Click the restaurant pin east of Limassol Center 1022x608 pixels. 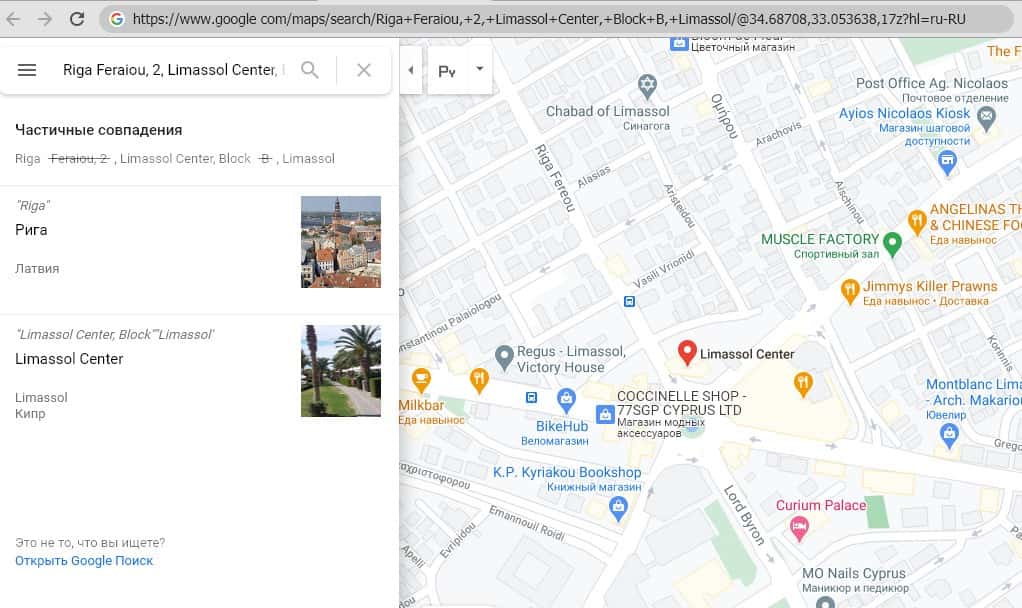[803, 384]
